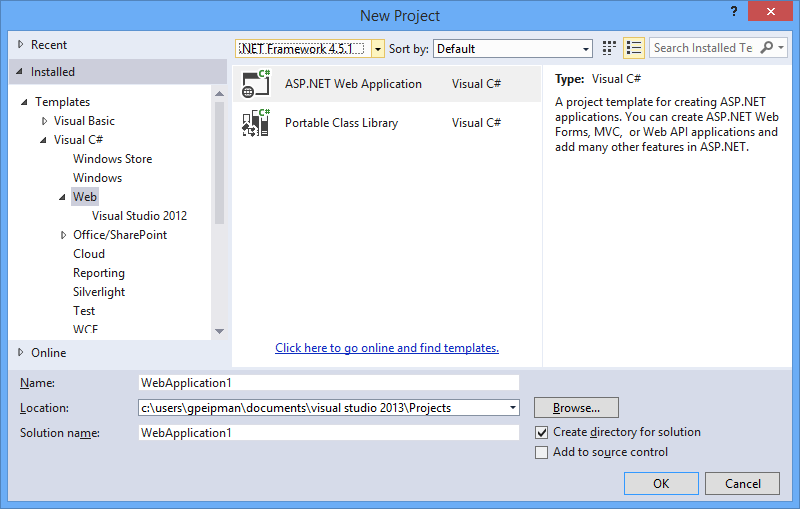This screenshot has height=509, width=800.
Task: Click the Search Installed Templates field
Action: [704, 48]
